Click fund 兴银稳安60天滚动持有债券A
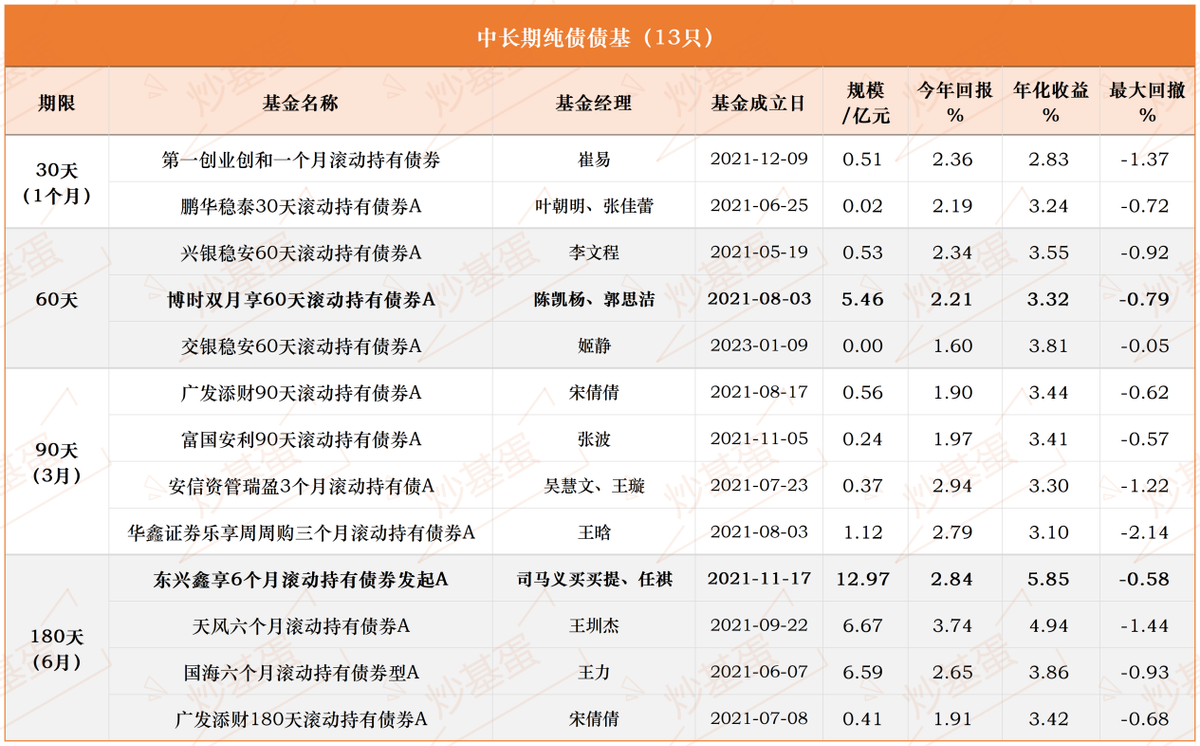Viewport: 1200px width, 746px height. click(x=300, y=253)
